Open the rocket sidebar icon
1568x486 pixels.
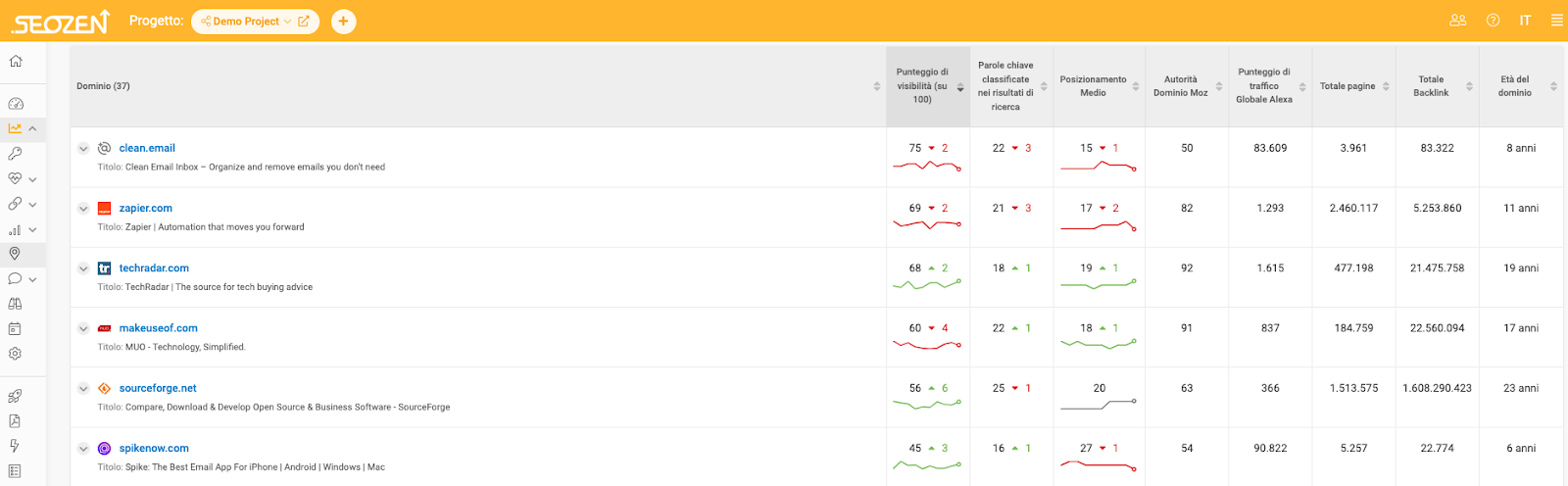[x=15, y=396]
